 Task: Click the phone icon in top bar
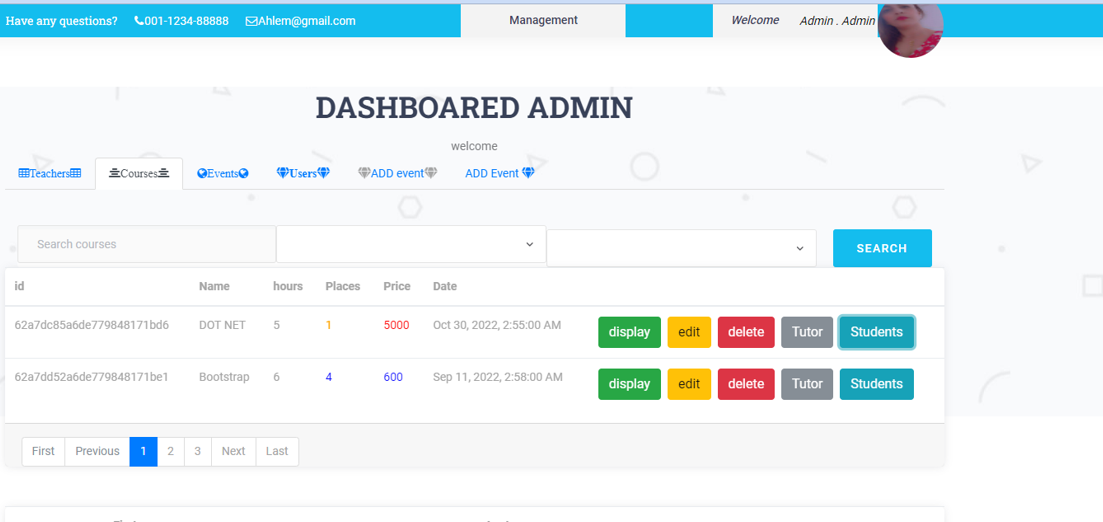139,21
